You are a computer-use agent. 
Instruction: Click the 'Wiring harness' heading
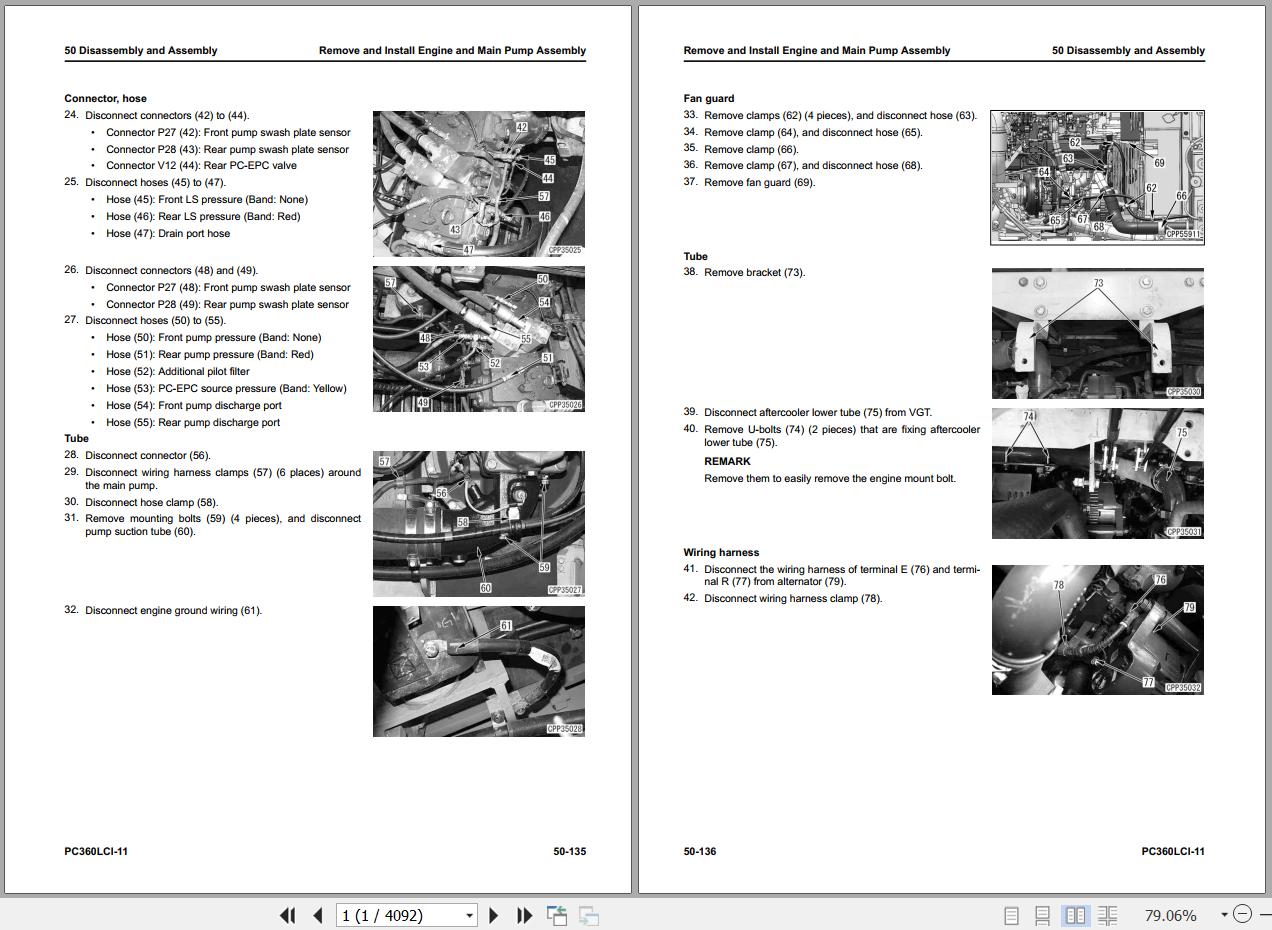tap(721, 552)
